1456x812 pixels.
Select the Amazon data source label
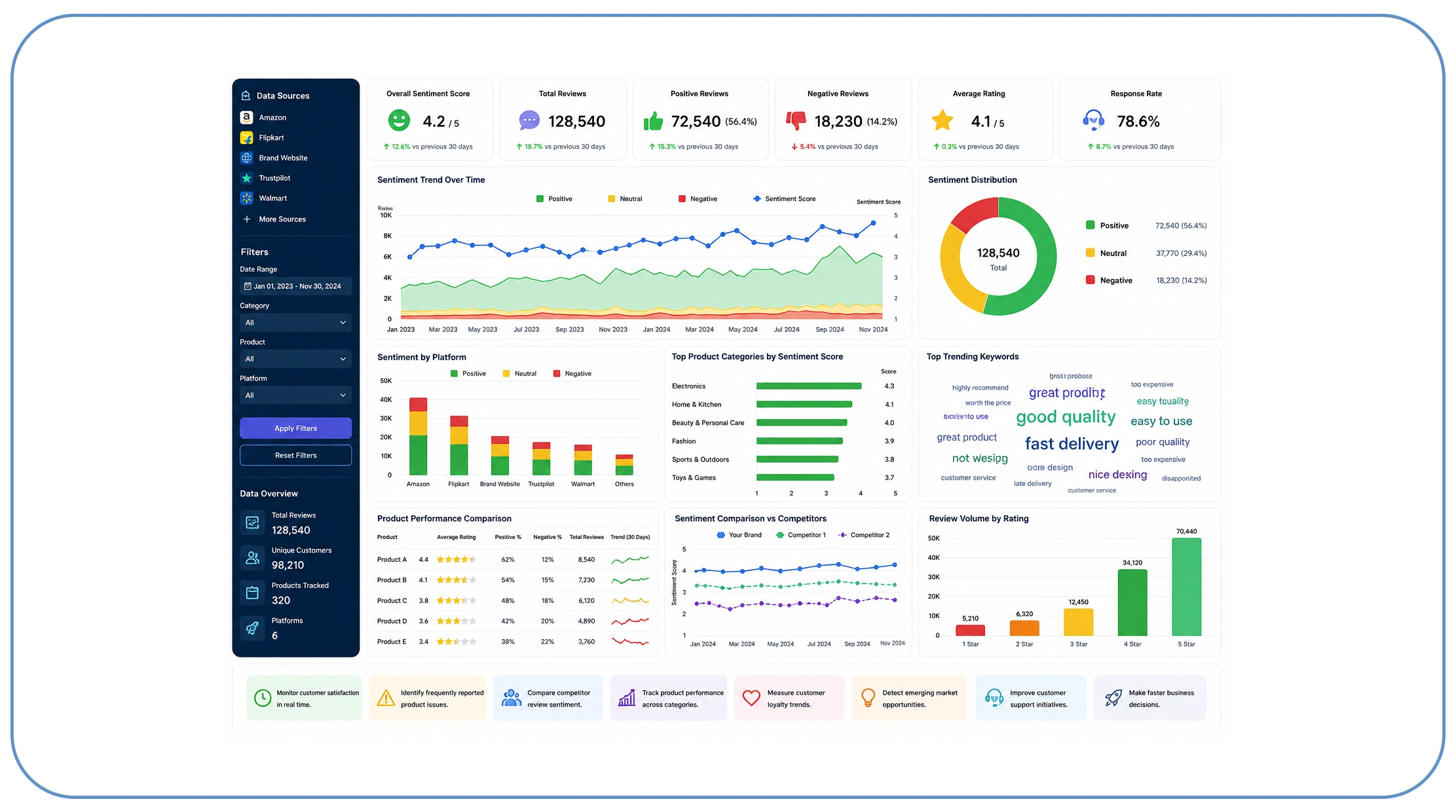[272, 118]
